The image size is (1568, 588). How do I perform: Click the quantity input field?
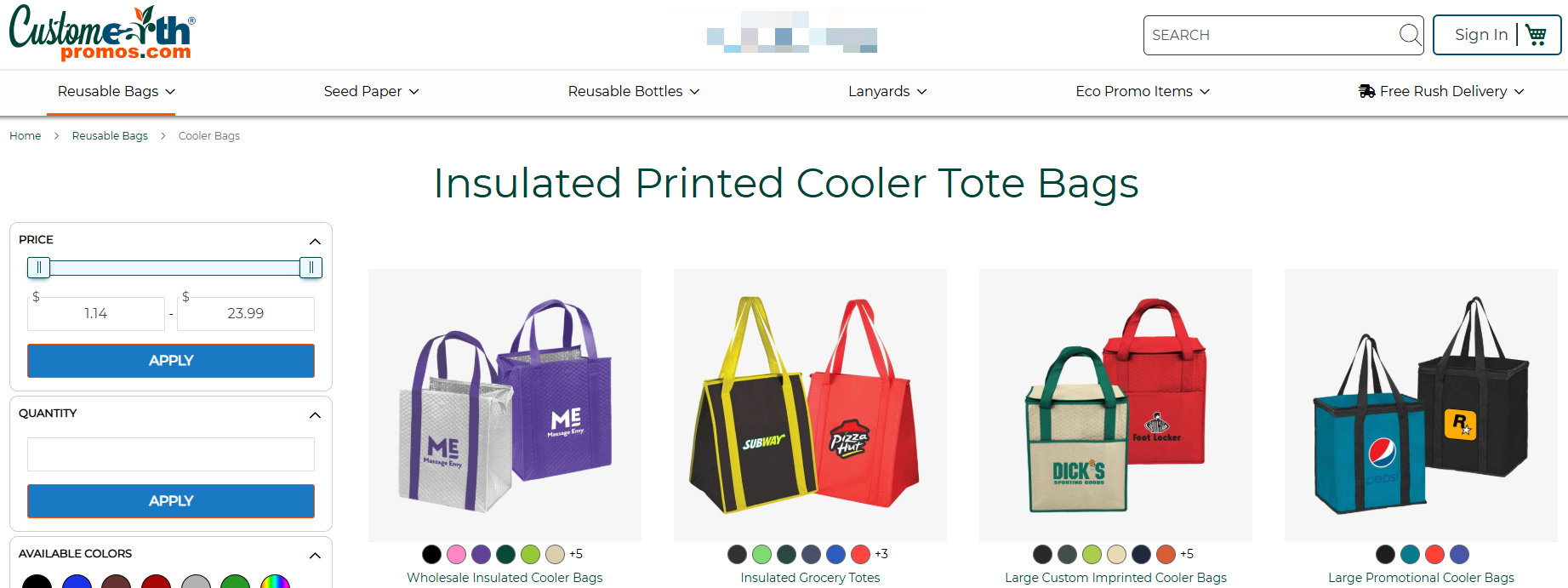coord(171,454)
